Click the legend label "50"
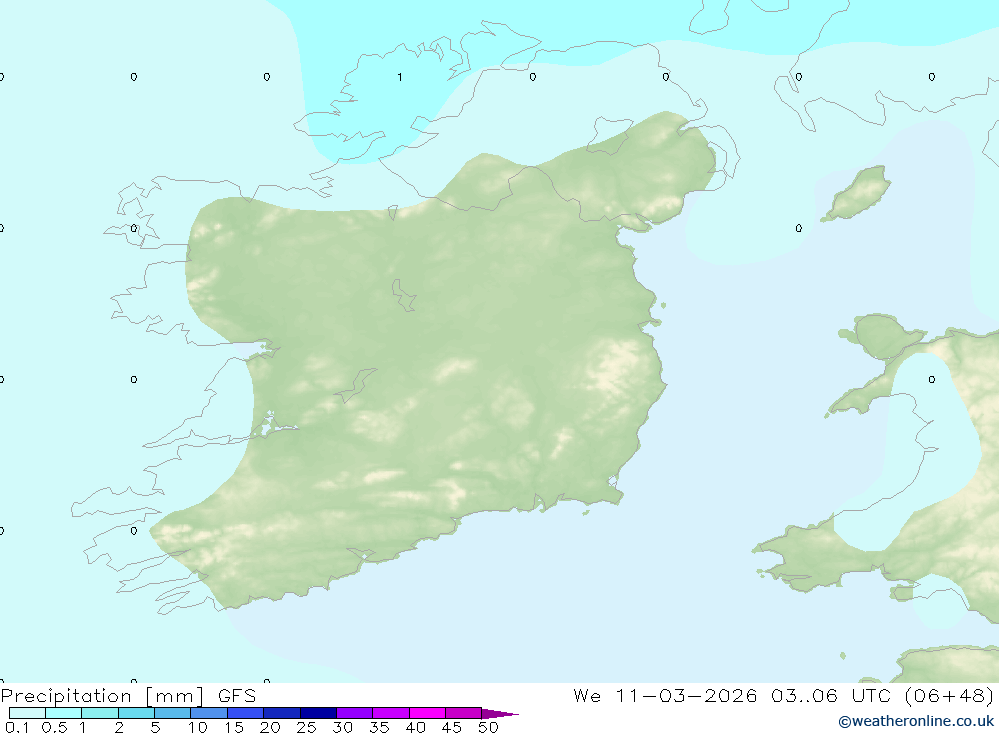The image size is (1000, 733). tap(488, 727)
